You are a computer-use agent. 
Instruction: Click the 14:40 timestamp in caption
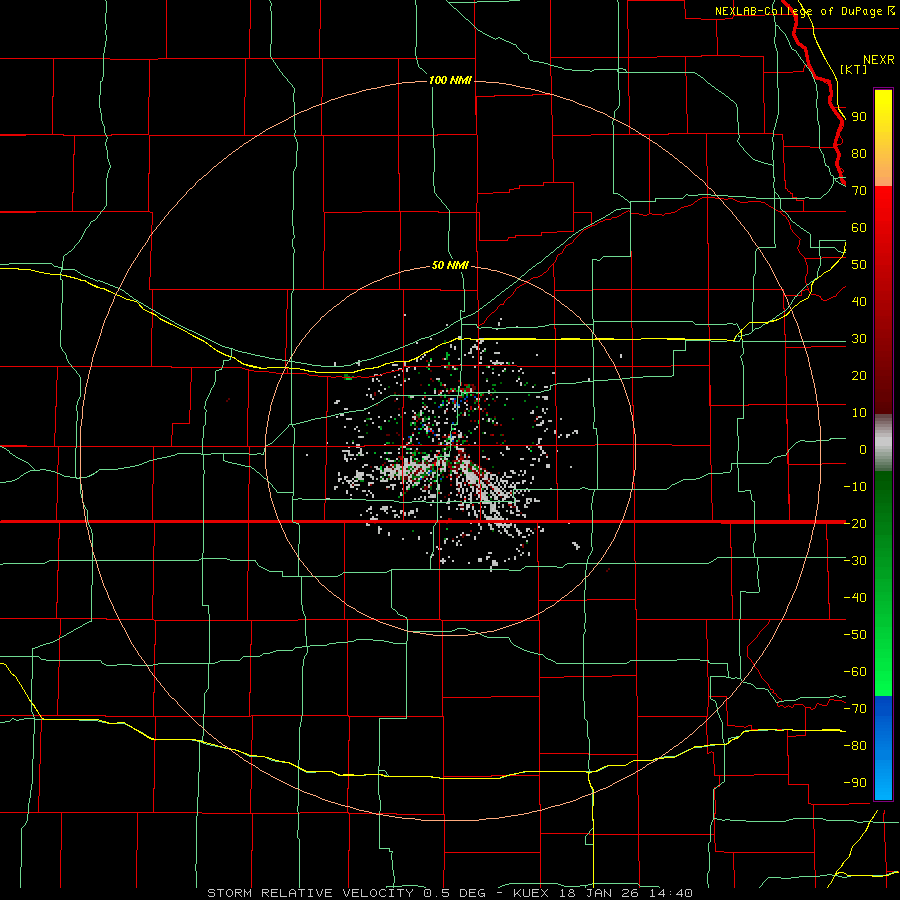tap(672, 893)
